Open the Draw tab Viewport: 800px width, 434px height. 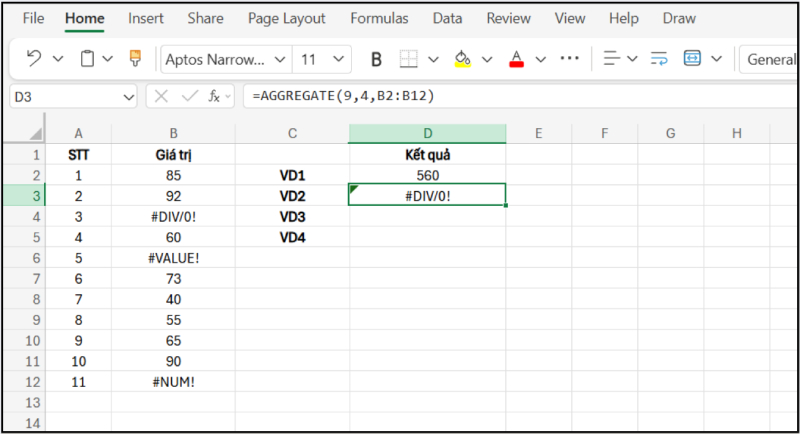679,18
